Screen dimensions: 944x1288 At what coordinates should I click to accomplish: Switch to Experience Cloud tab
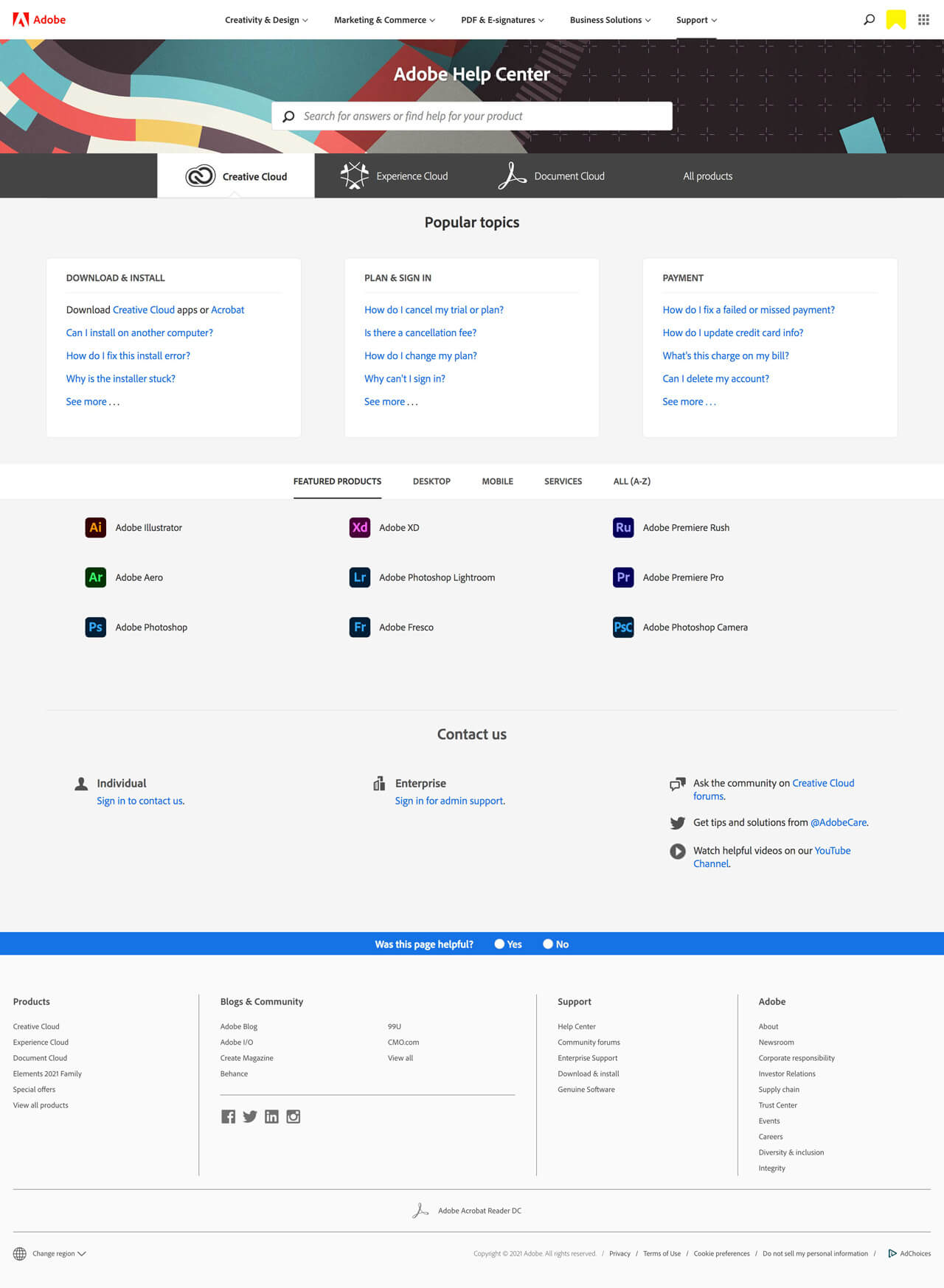[x=394, y=175]
